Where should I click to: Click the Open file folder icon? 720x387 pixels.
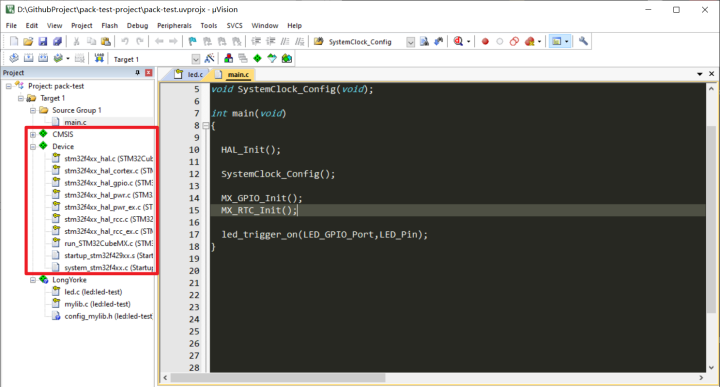tap(28, 41)
